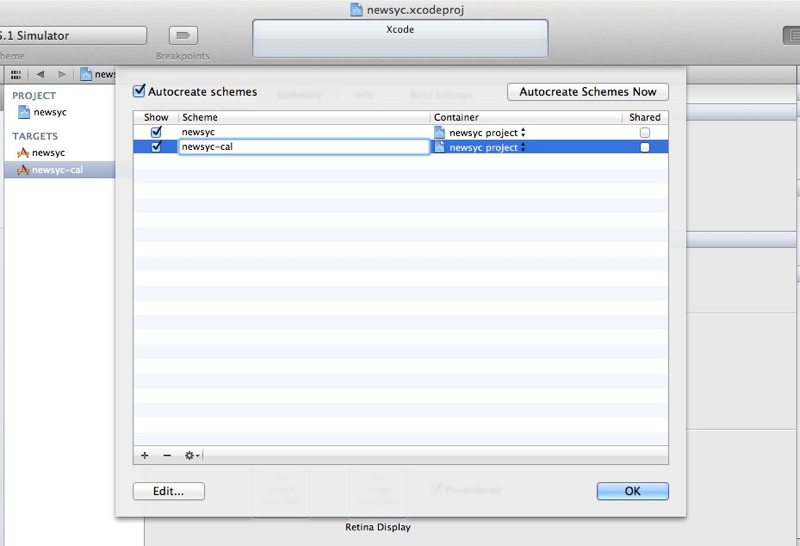Open the Container dropdown for newsyc scheme
Image resolution: width=800 pixels, height=546 pixels.
coord(481,132)
